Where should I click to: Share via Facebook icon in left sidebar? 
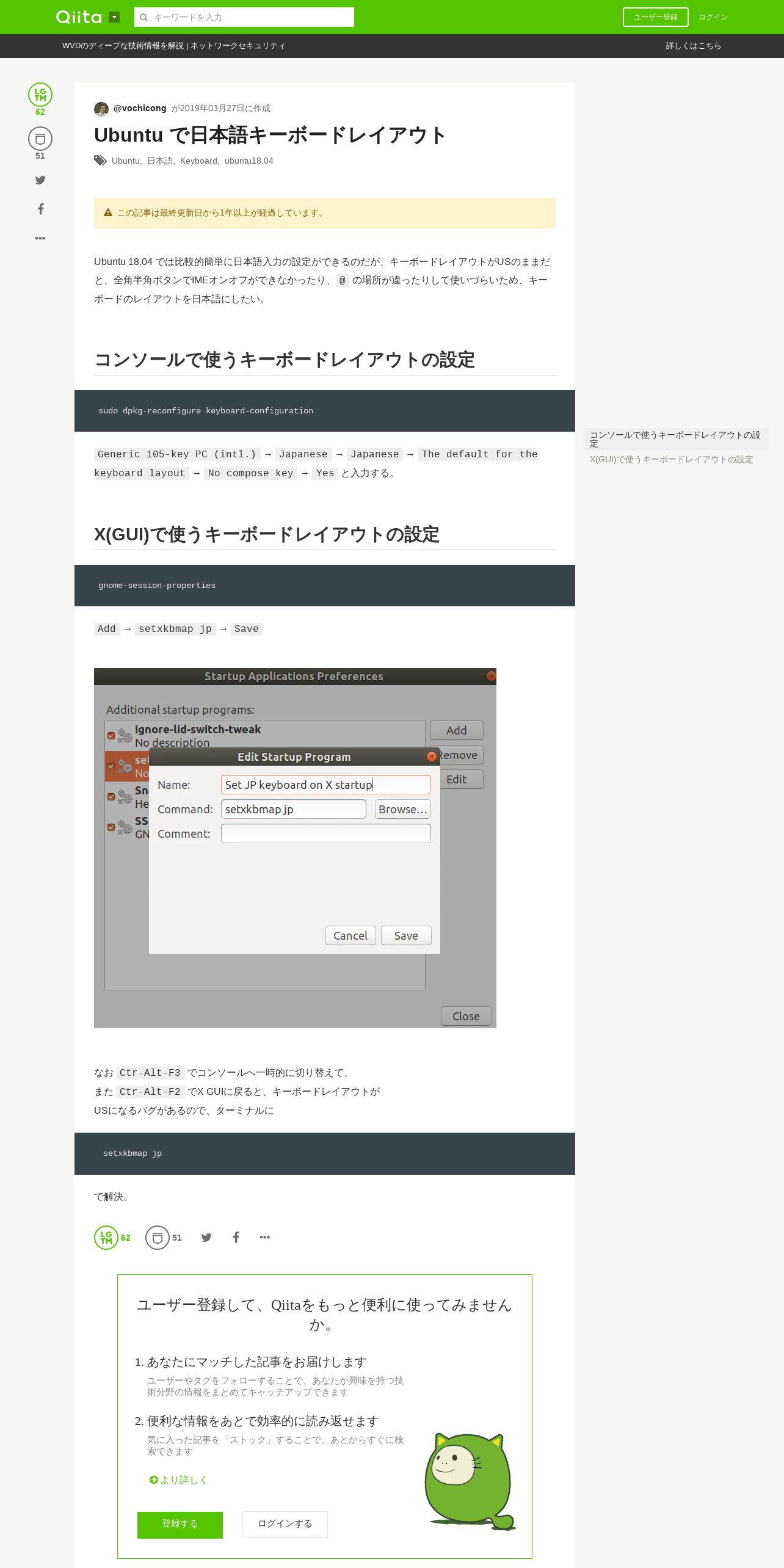[40, 209]
